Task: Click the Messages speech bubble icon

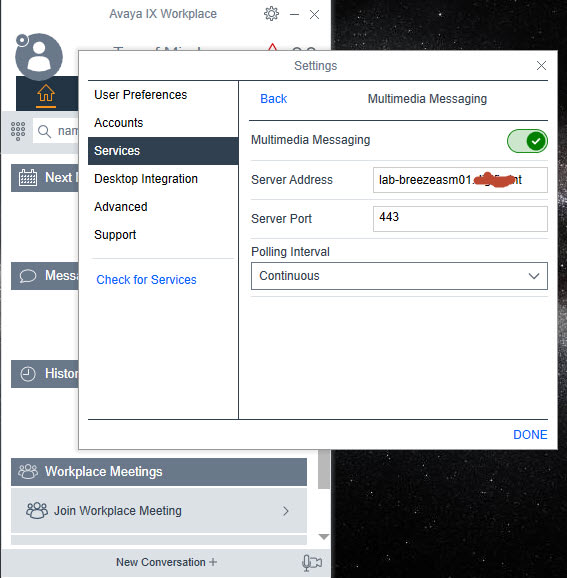Action: [28, 276]
